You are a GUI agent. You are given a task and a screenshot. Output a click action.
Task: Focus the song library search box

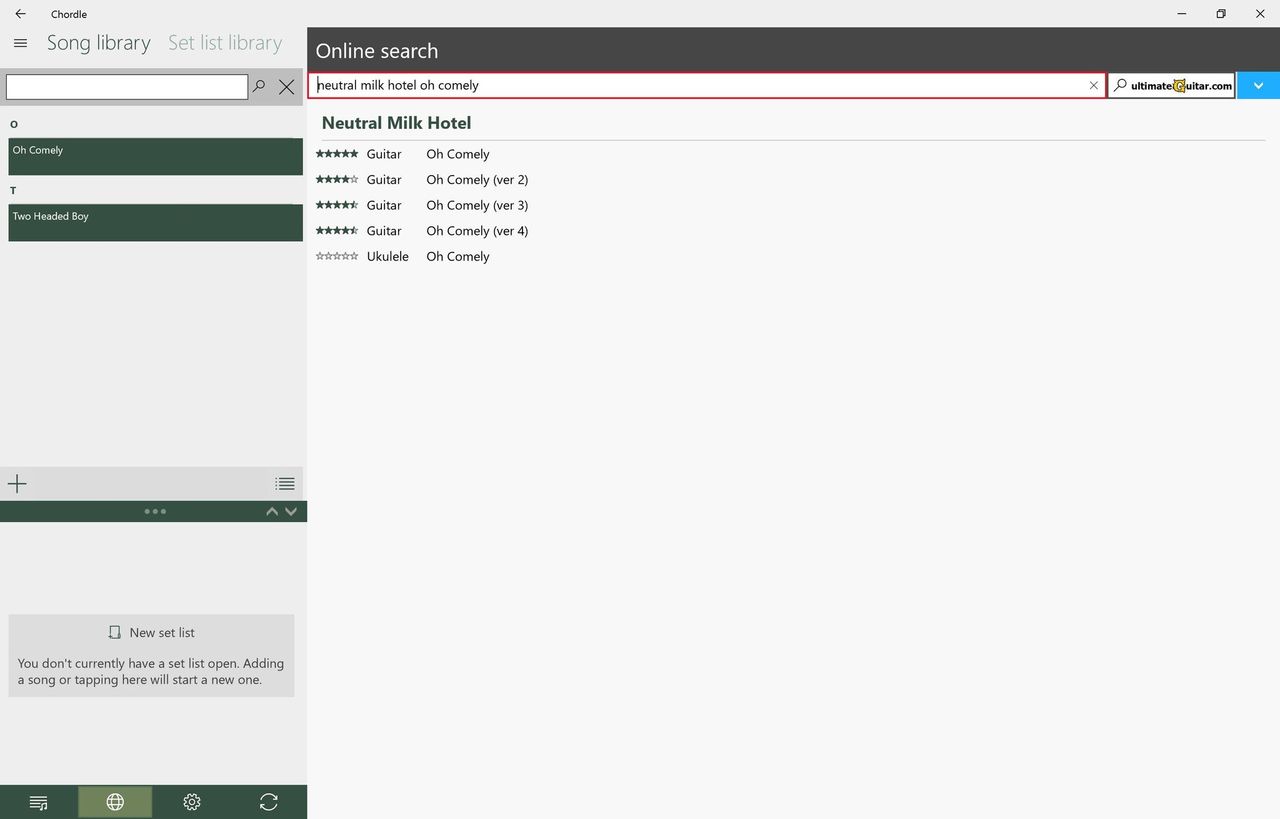tap(127, 87)
